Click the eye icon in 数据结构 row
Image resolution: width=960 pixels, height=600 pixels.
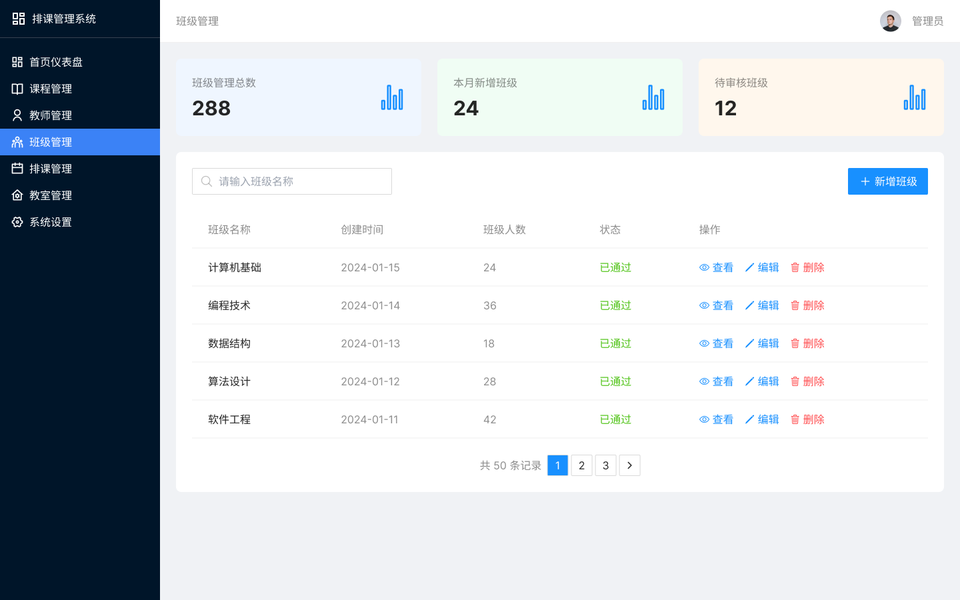coord(704,343)
